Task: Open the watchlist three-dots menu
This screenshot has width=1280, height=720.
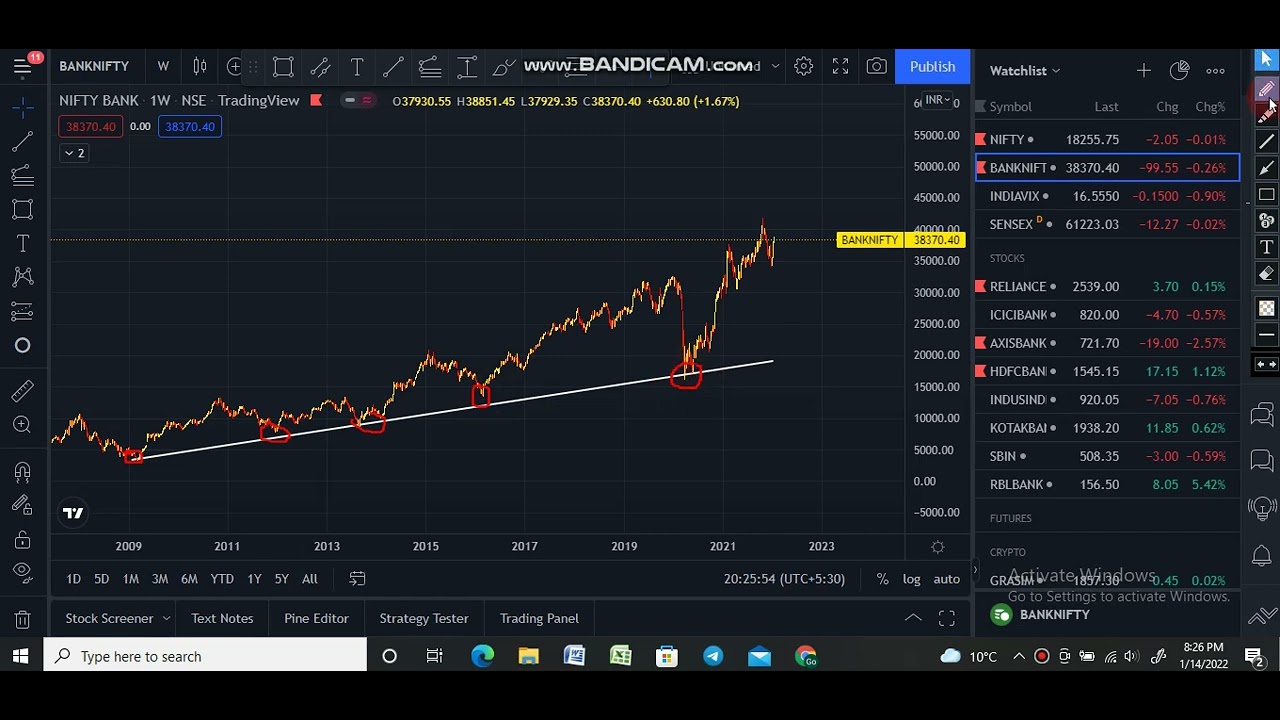Action: coord(1215,71)
